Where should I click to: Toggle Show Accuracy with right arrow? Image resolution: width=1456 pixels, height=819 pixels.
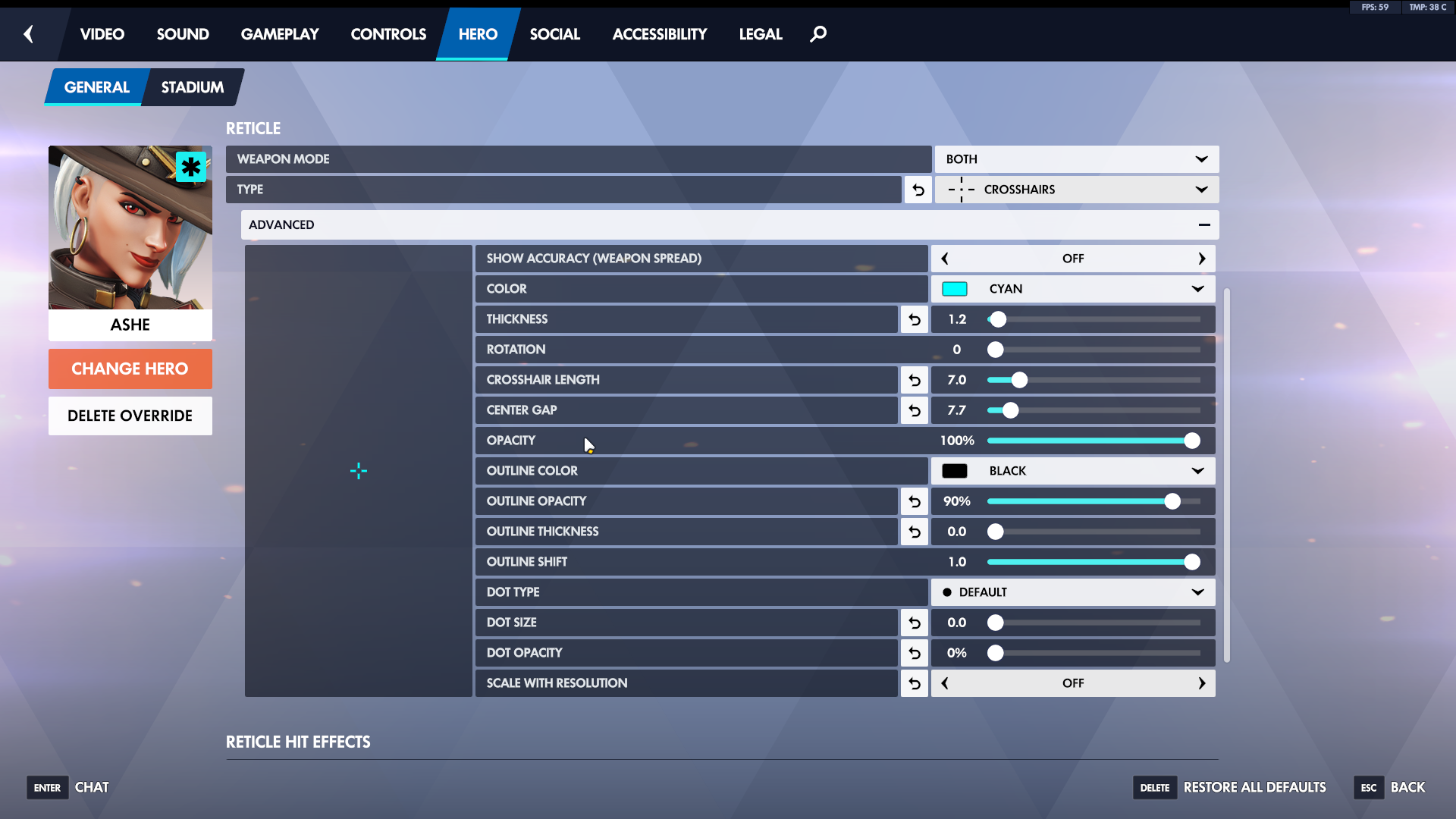pyautogui.click(x=1201, y=259)
